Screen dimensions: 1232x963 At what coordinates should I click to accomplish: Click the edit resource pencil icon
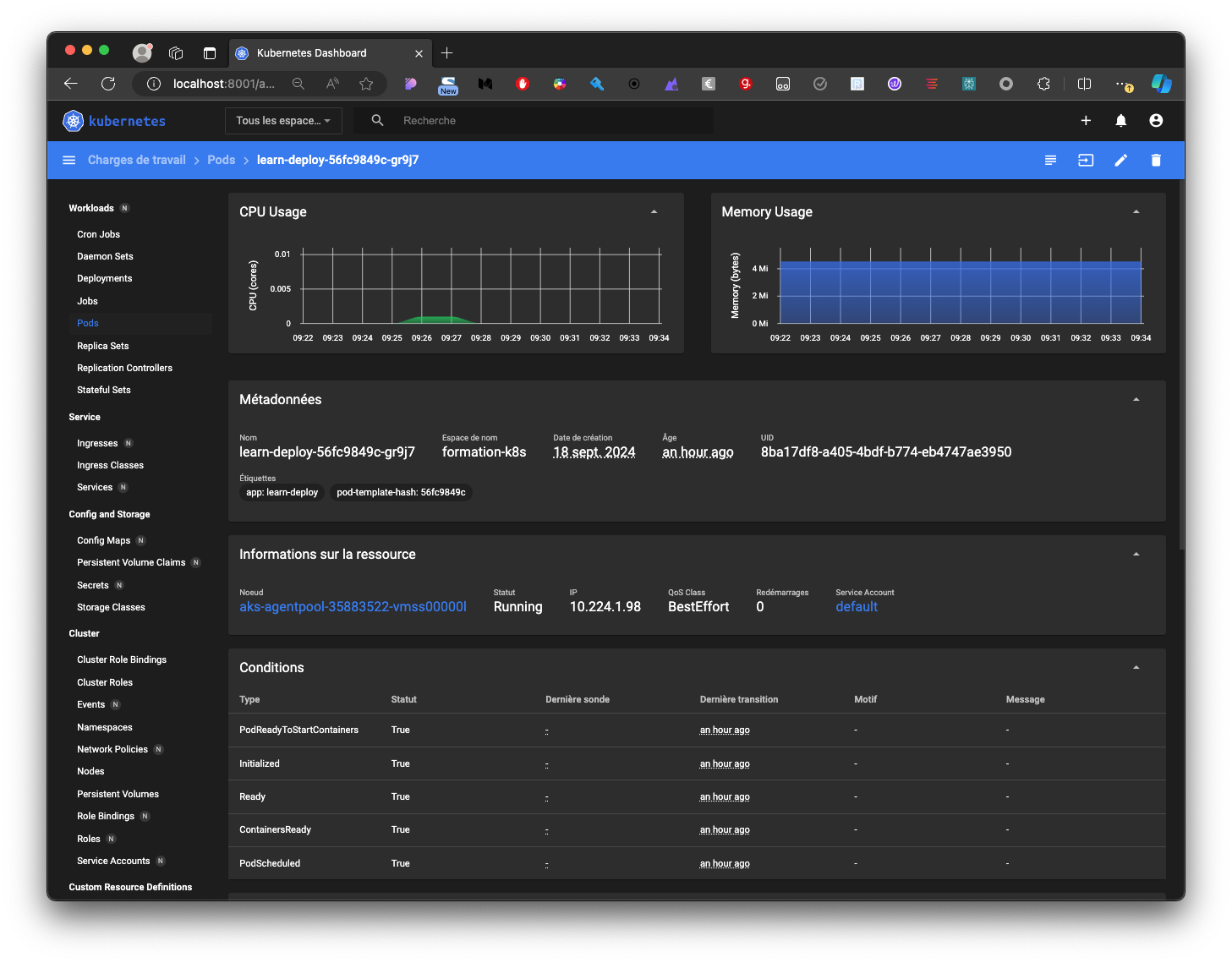(x=1120, y=161)
